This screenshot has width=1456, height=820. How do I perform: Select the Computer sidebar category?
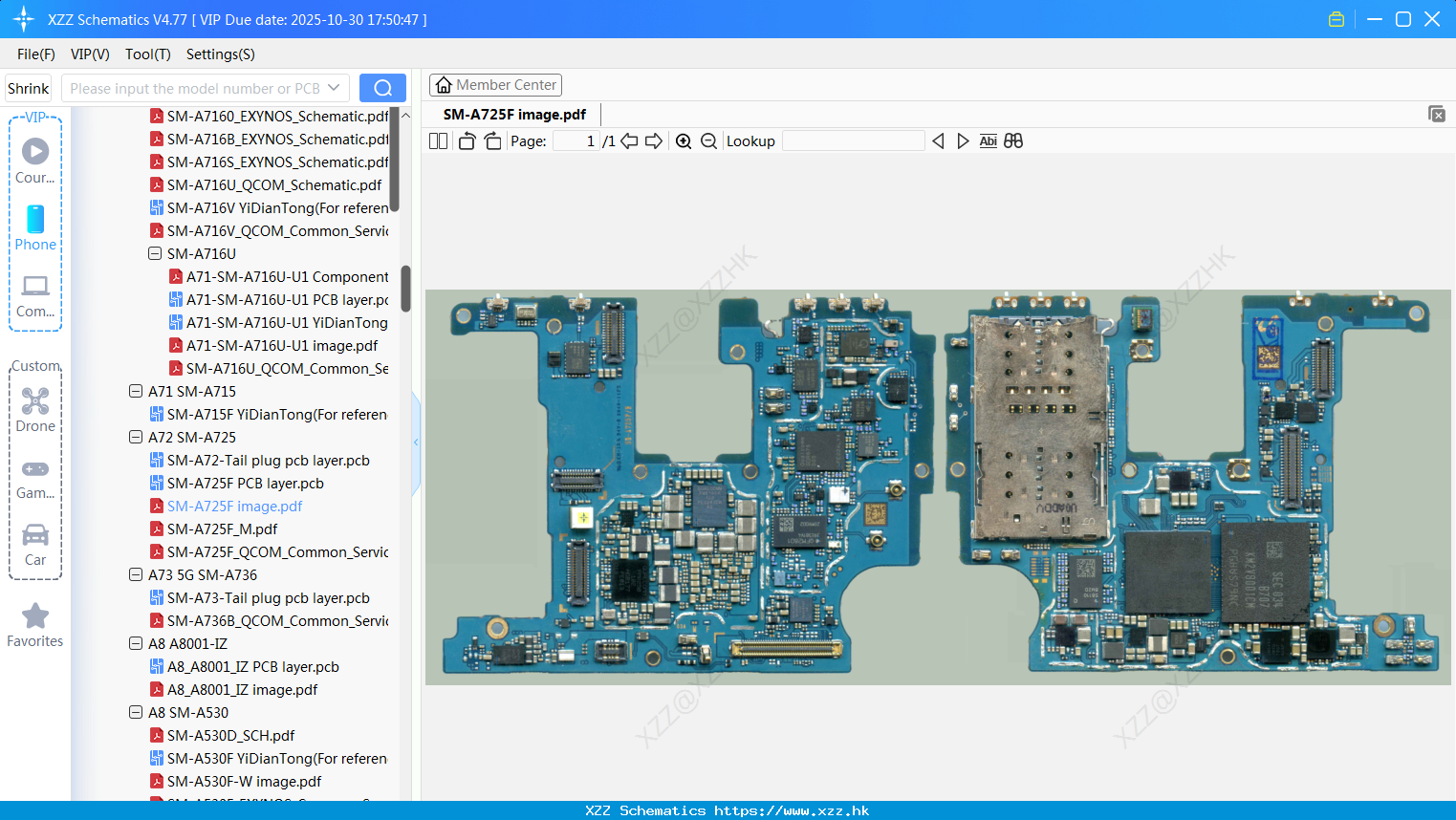(x=35, y=295)
